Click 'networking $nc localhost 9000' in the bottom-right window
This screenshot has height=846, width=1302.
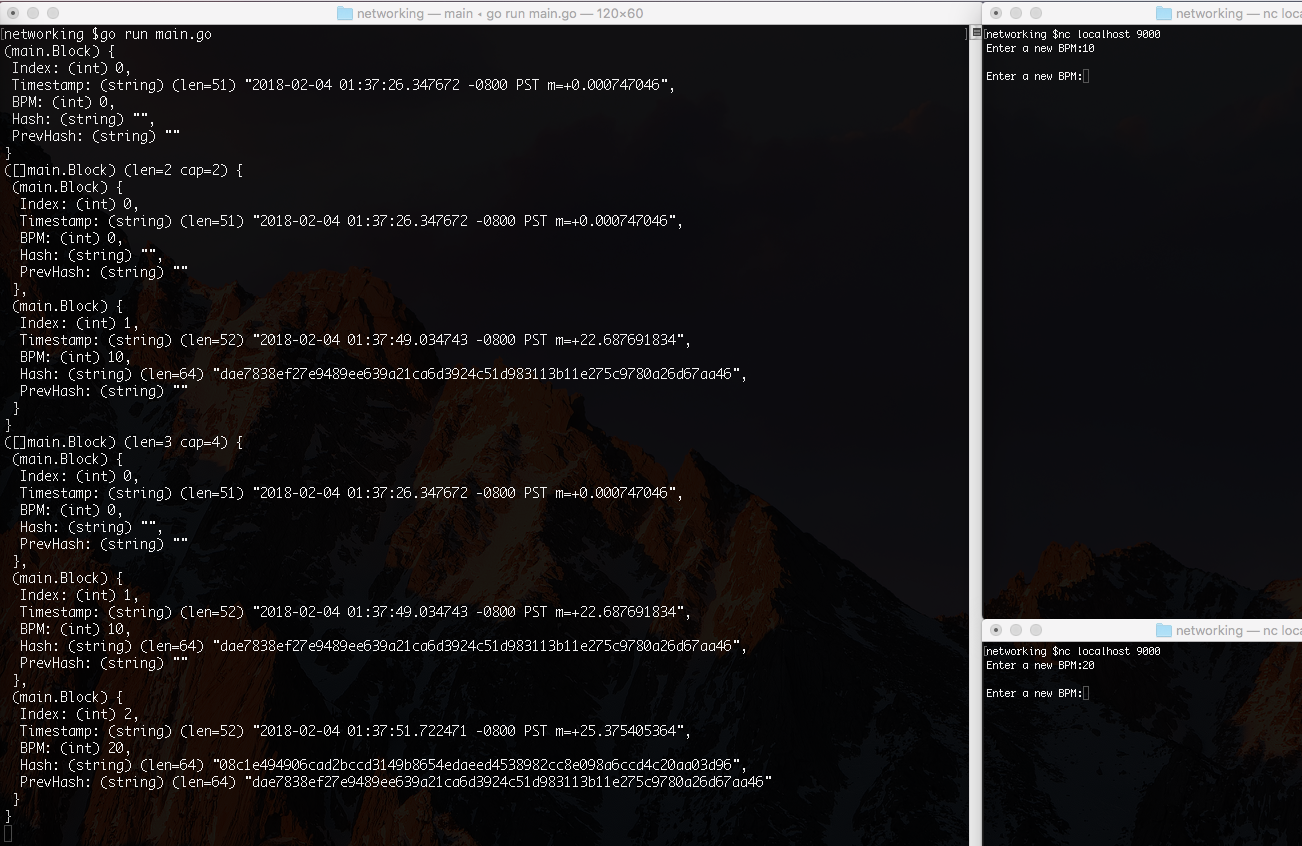(x=1073, y=651)
